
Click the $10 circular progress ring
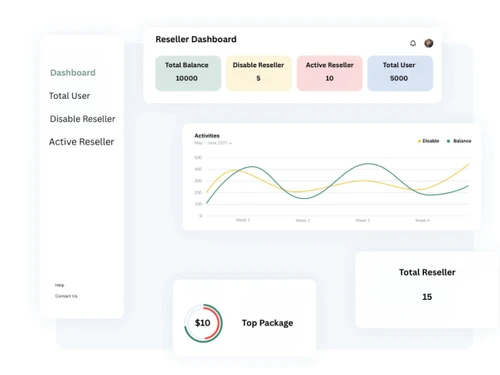(x=203, y=323)
